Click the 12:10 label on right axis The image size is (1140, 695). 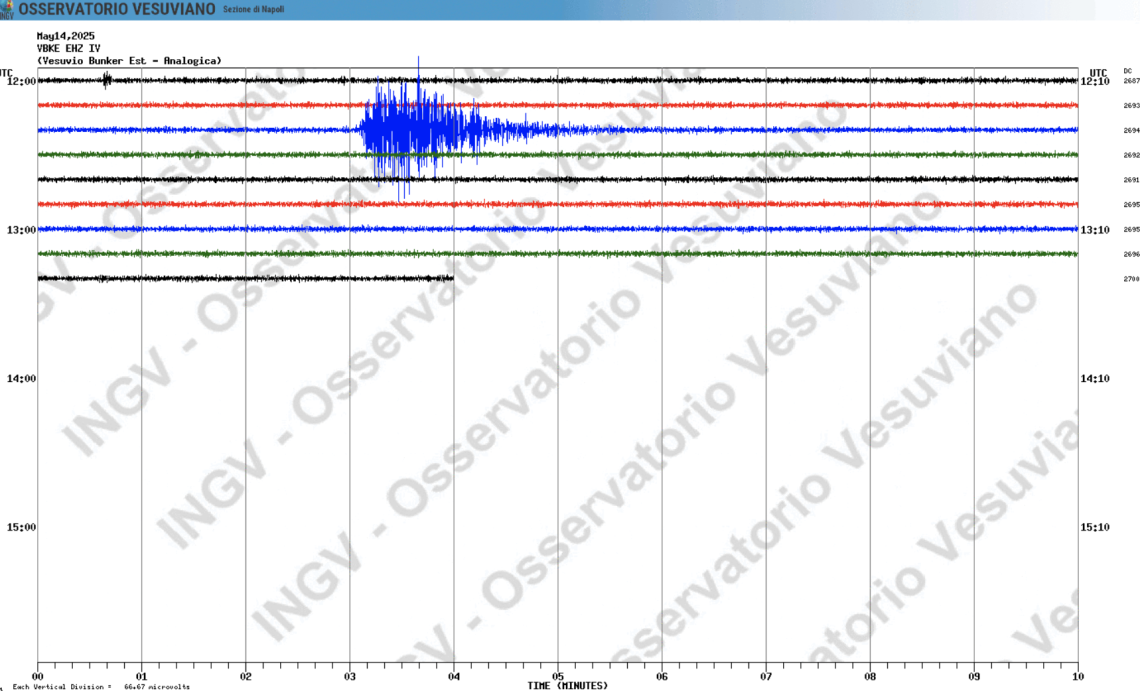(x=1096, y=82)
